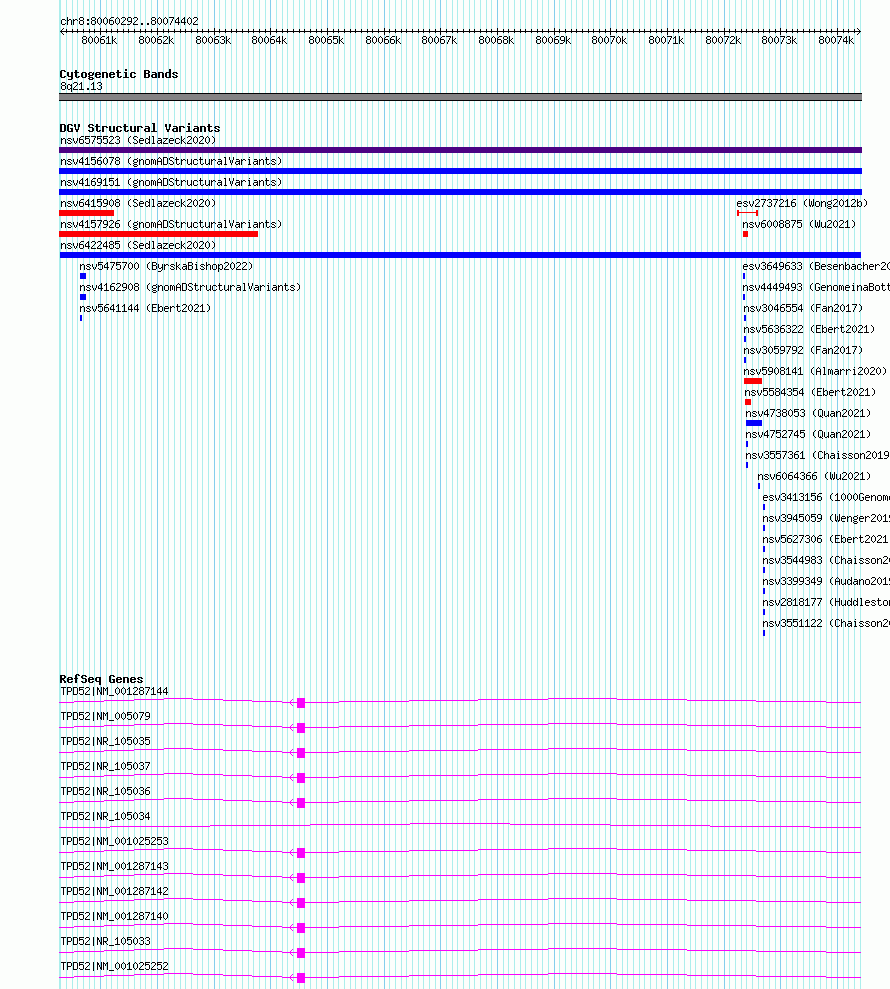Click the 80074k ruler tick label
Image resolution: width=890 pixels, height=989 pixels.
pyautogui.click(x=836, y=40)
